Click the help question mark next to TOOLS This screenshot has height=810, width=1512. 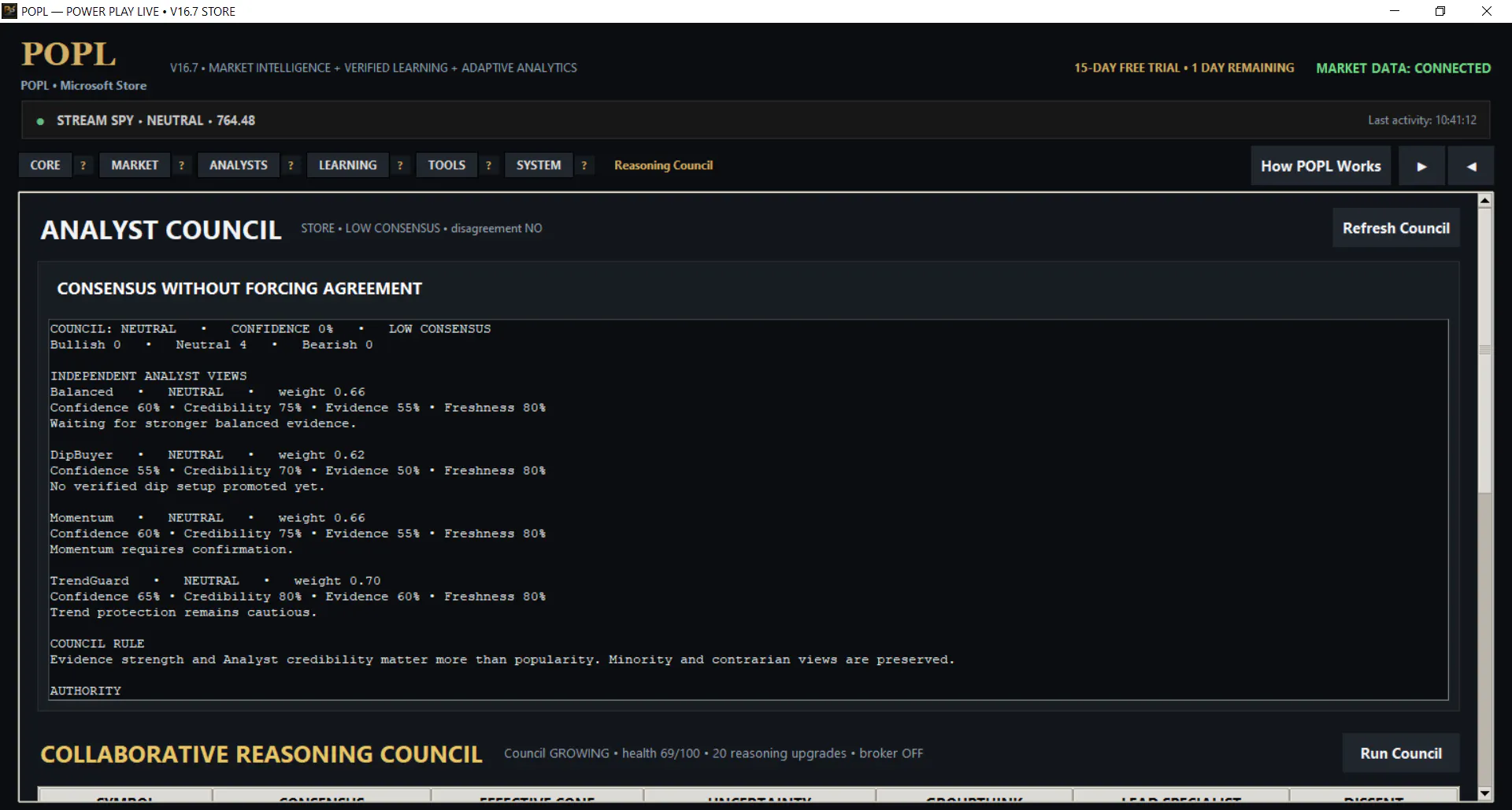tap(489, 165)
